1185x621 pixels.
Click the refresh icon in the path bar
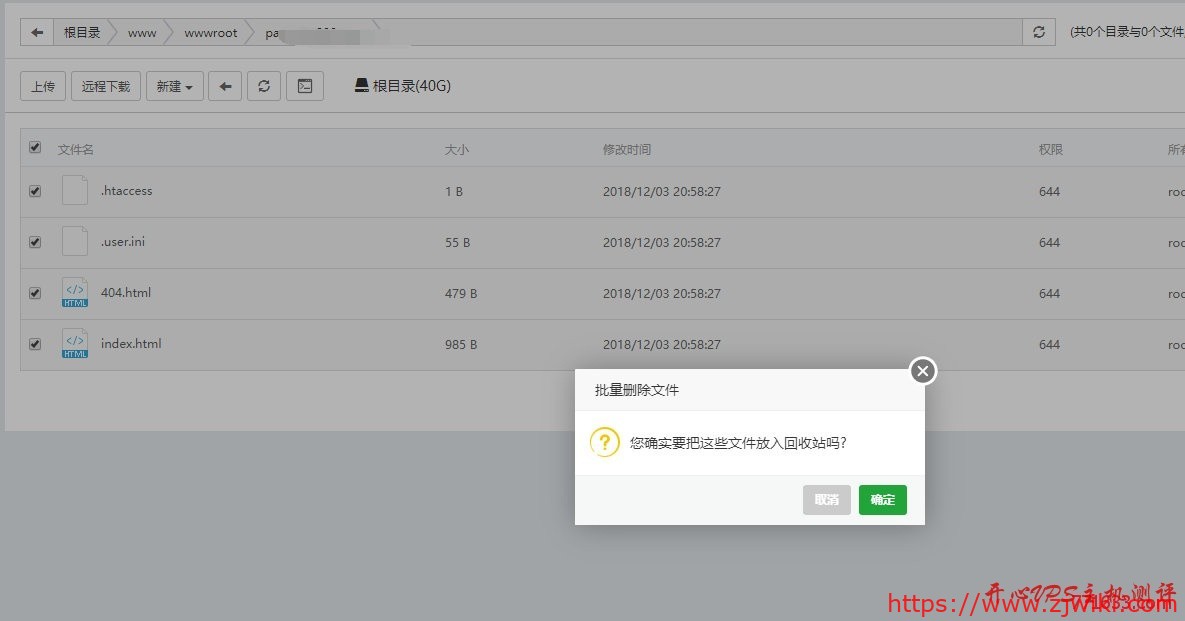point(1039,31)
